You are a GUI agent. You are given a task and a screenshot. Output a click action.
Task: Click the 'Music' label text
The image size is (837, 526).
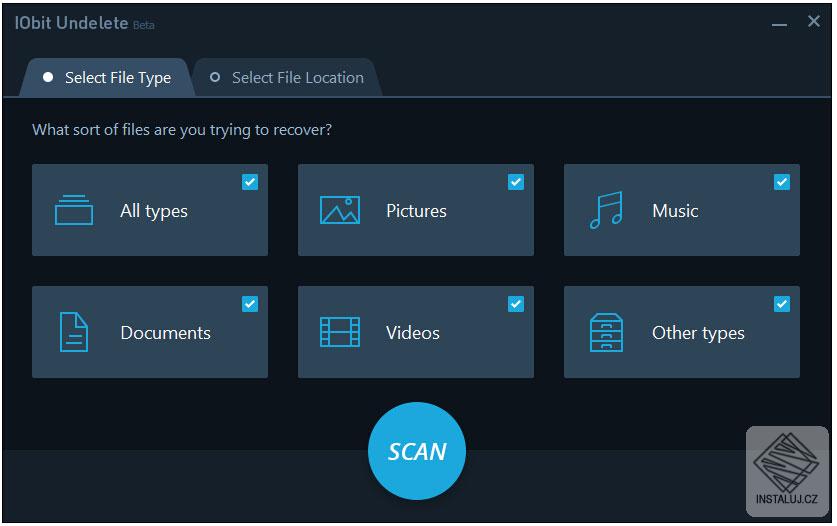click(675, 211)
